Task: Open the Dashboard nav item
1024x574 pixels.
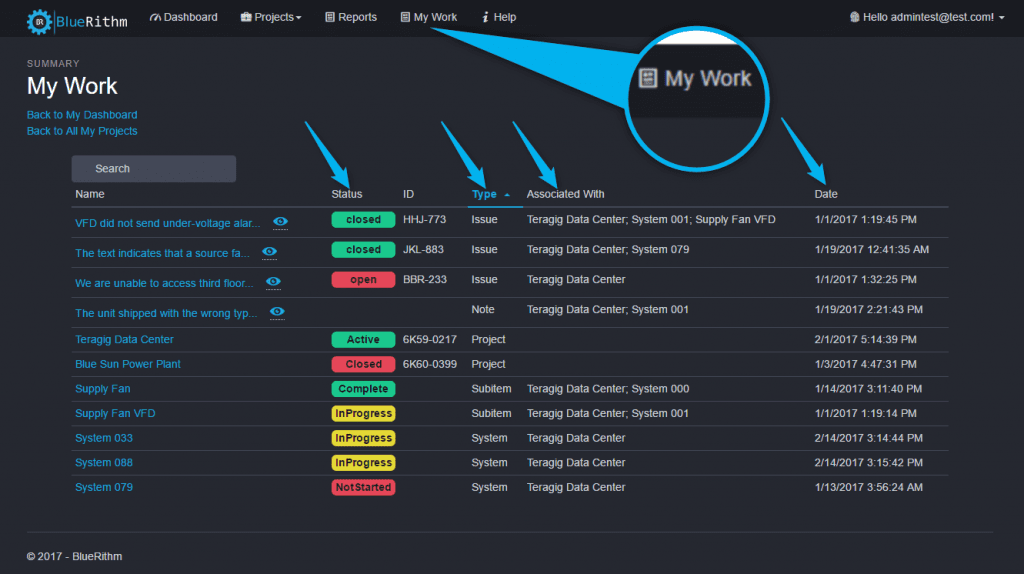Action: click(x=184, y=17)
